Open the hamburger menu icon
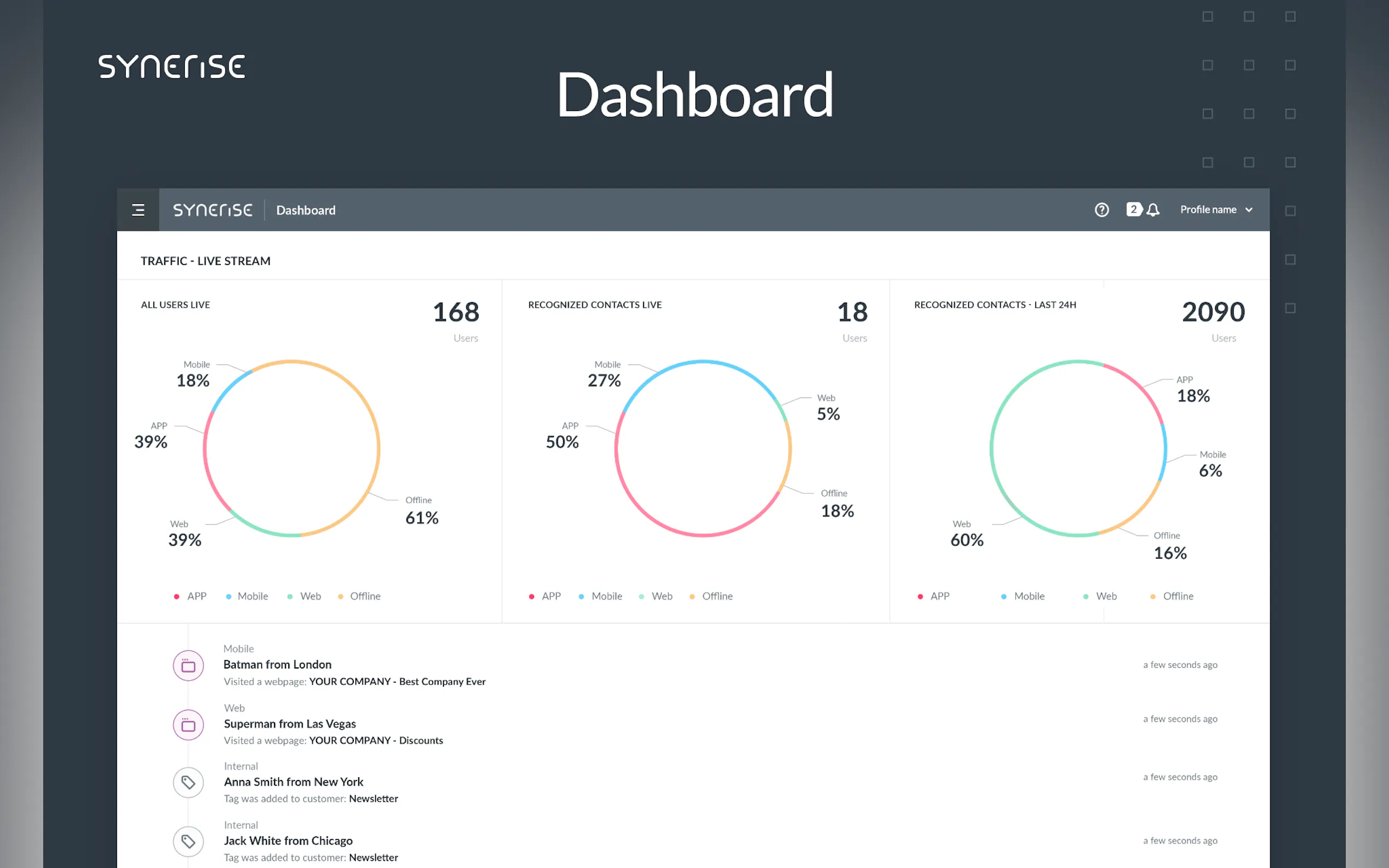 pyautogui.click(x=138, y=210)
